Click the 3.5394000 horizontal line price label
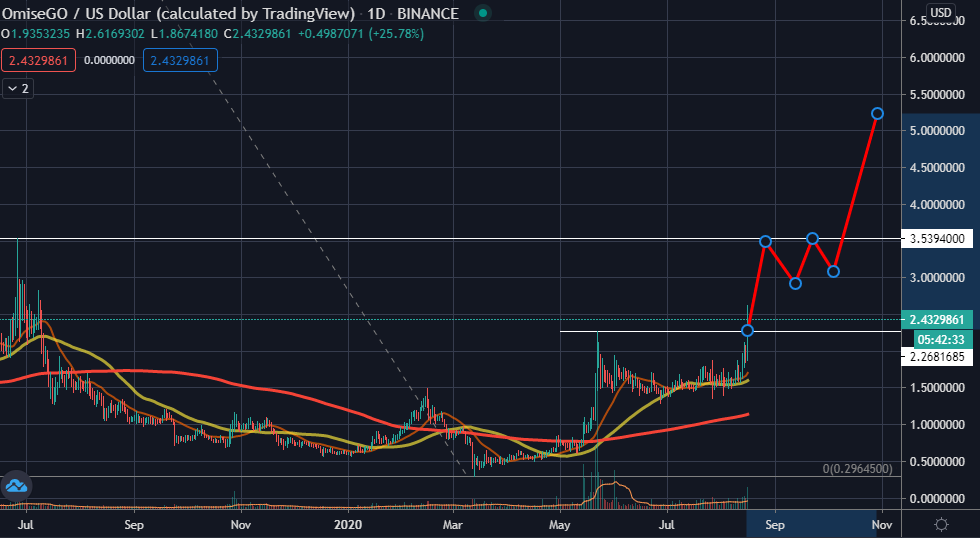 pos(936,239)
